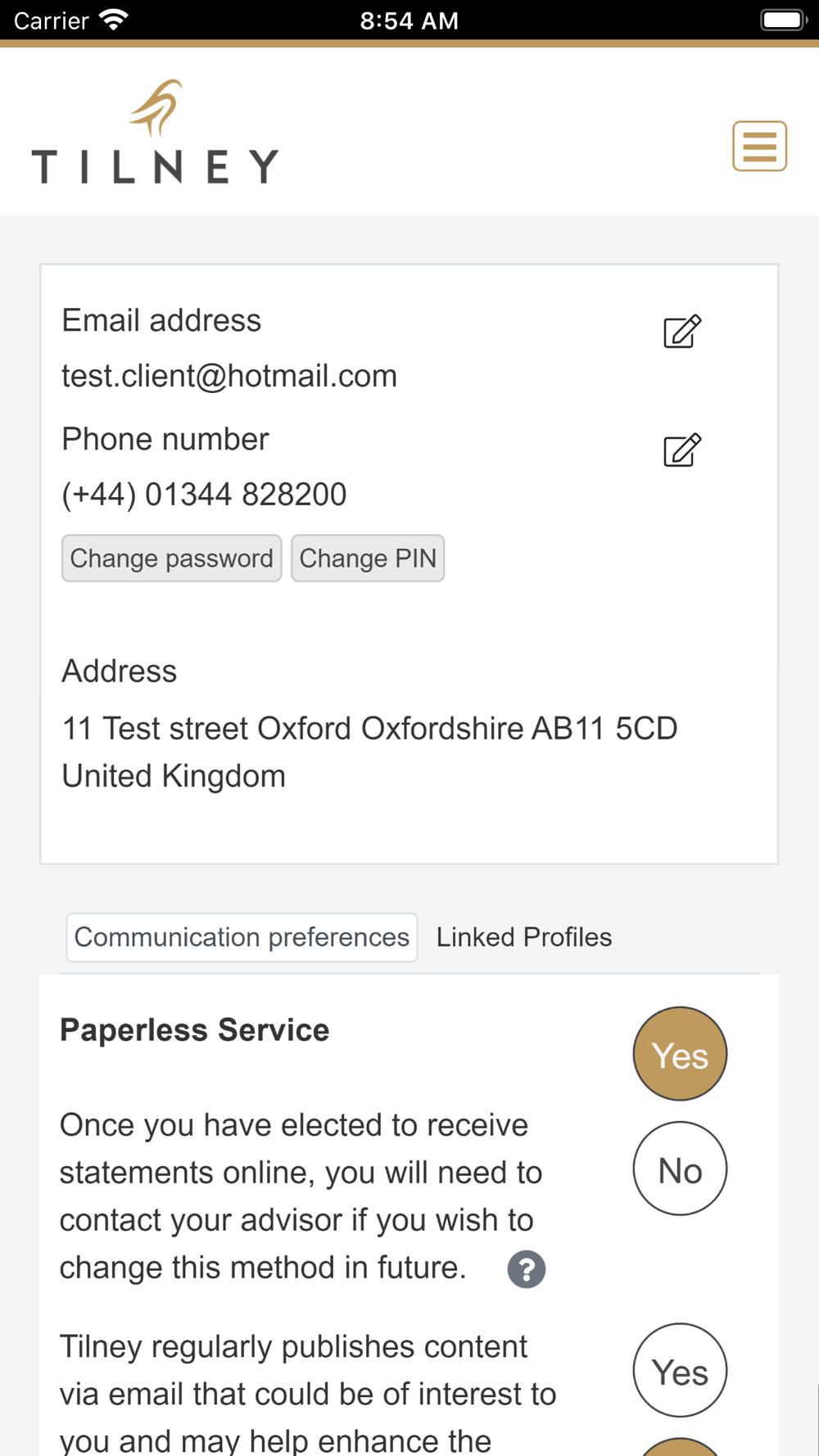Tap the 8:54 AM clock

point(409,20)
